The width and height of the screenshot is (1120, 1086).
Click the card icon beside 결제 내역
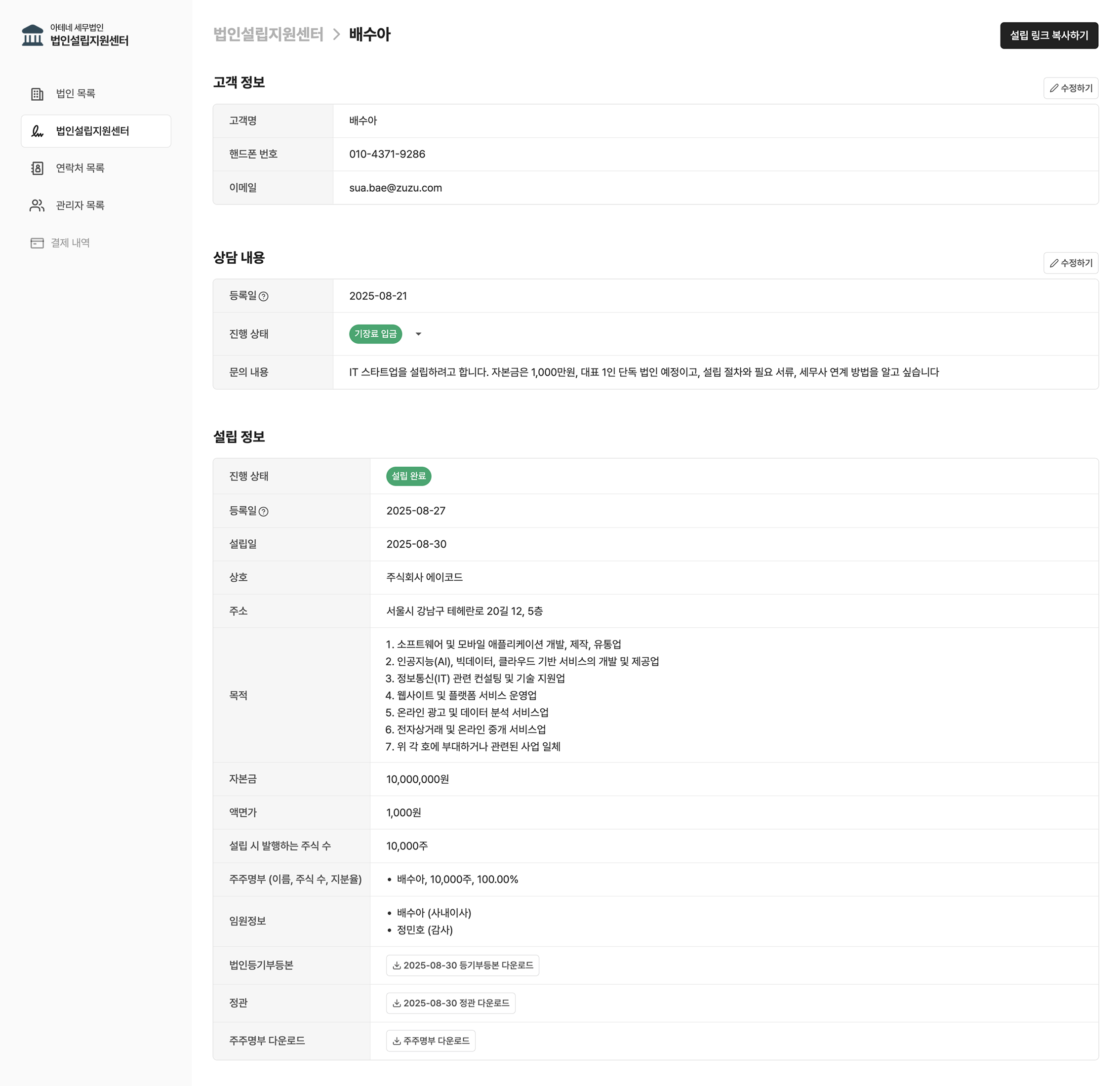(x=37, y=243)
